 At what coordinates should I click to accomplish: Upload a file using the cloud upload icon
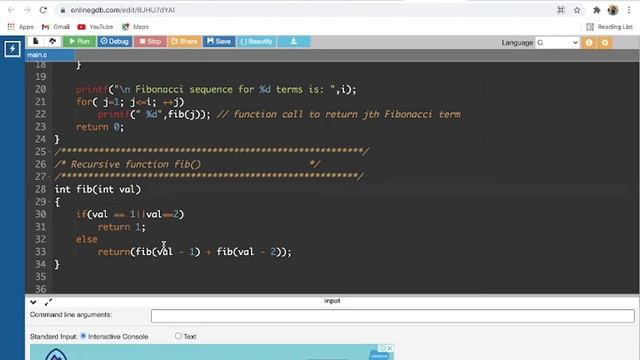coord(52,41)
